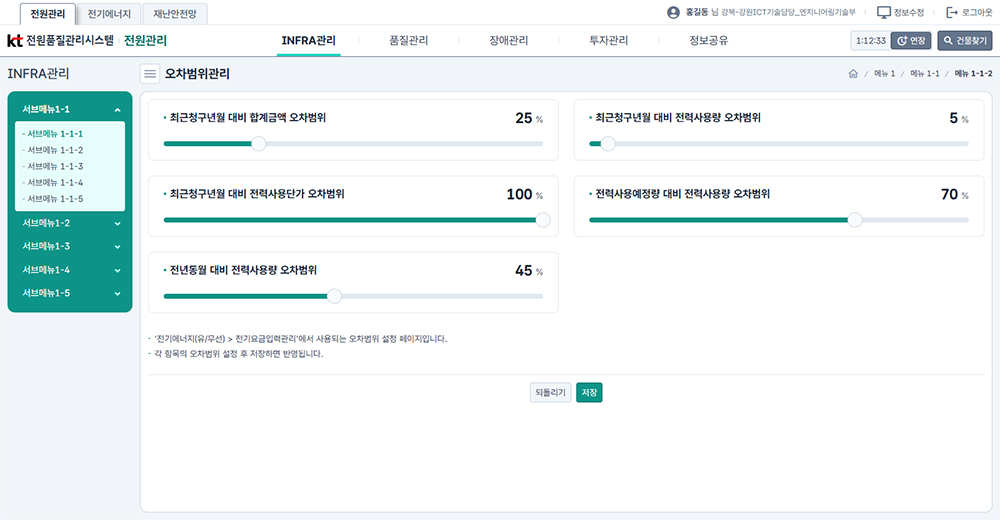Image resolution: width=1000 pixels, height=520 pixels.
Task: Click the 되돌리기 reset button
Action: (x=550, y=393)
